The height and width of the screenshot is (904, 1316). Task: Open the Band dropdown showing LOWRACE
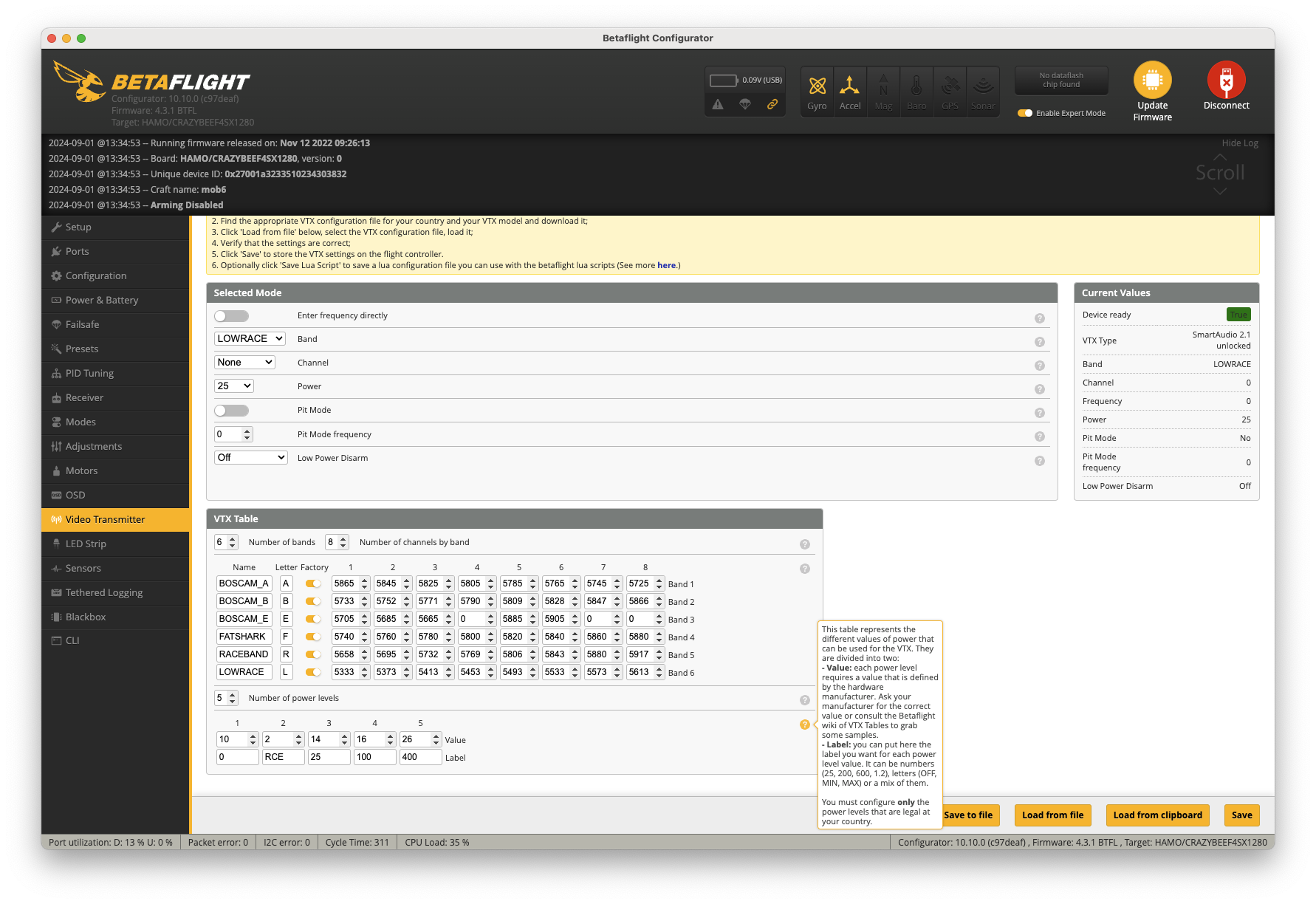250,338
